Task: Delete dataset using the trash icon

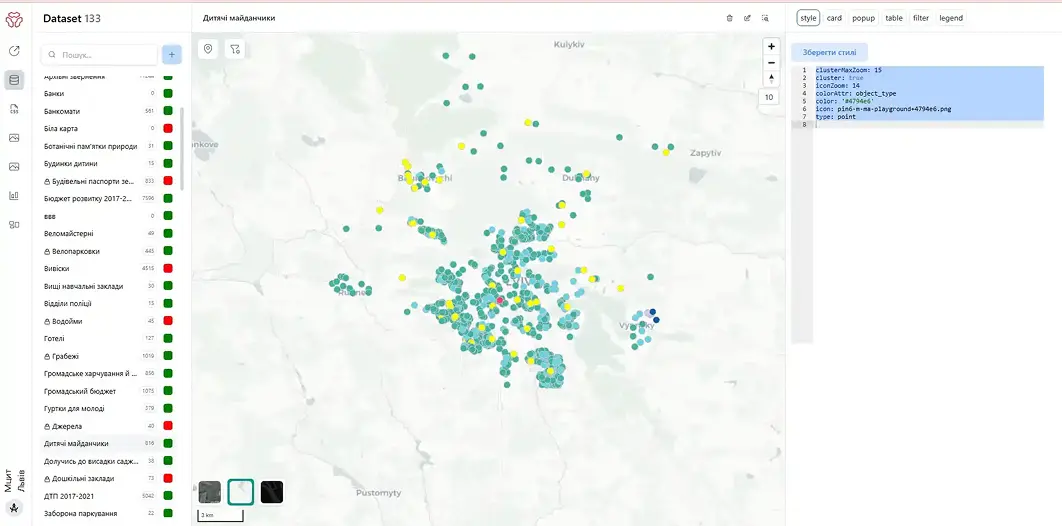Action: [729, 18]
